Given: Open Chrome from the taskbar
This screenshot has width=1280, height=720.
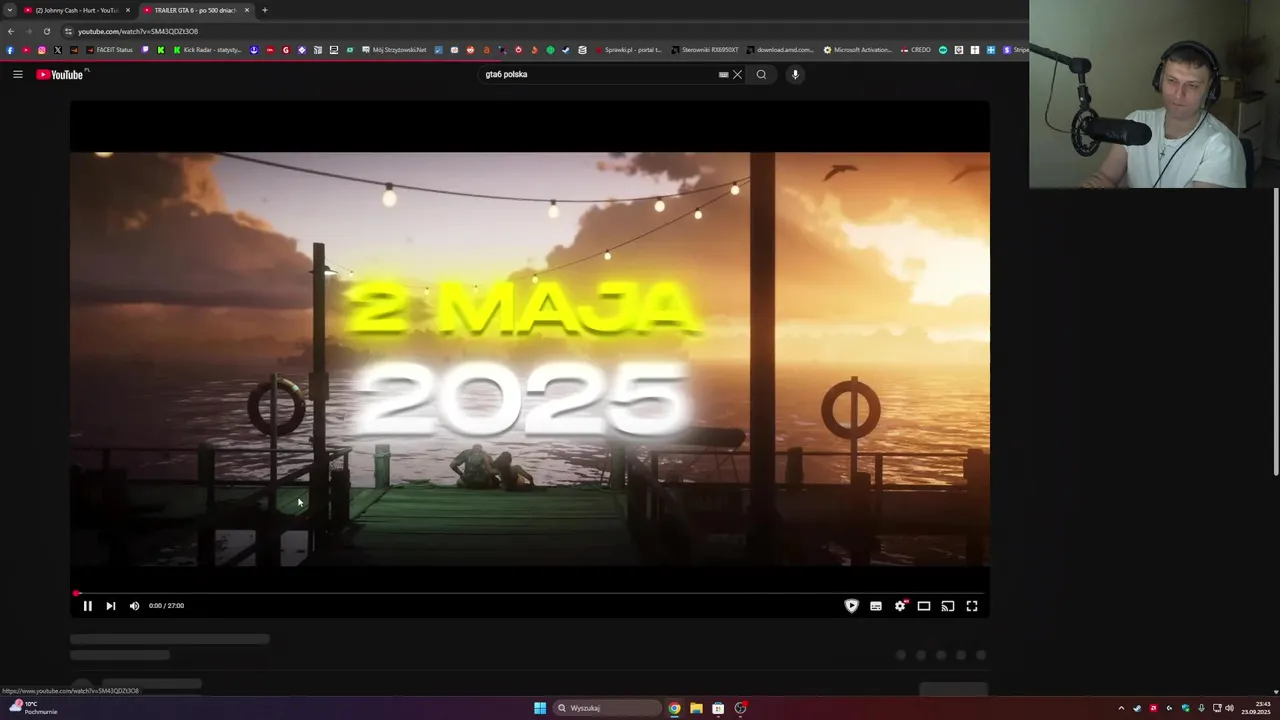Looking at the screenshot, I should tap(674, 708).
